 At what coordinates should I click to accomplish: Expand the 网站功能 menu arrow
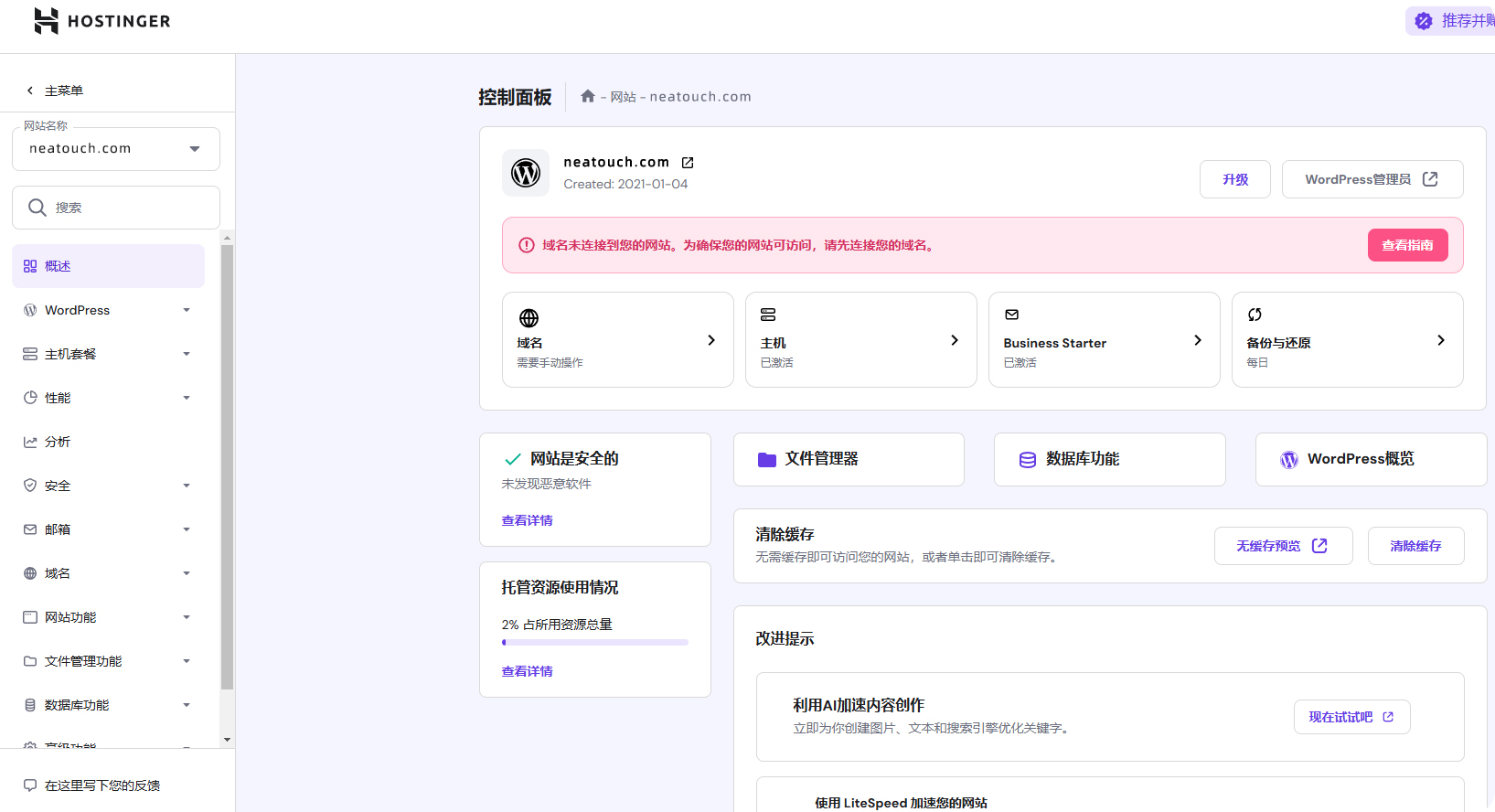187,617
